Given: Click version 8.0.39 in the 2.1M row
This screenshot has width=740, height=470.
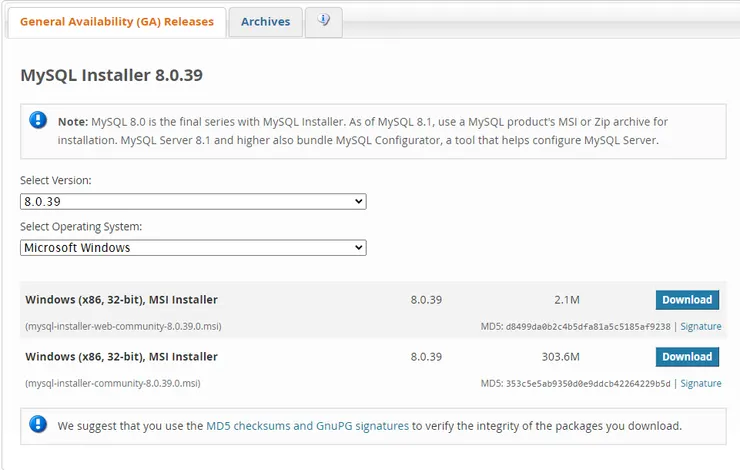Looking at the screenshot, I should [426, 300].
